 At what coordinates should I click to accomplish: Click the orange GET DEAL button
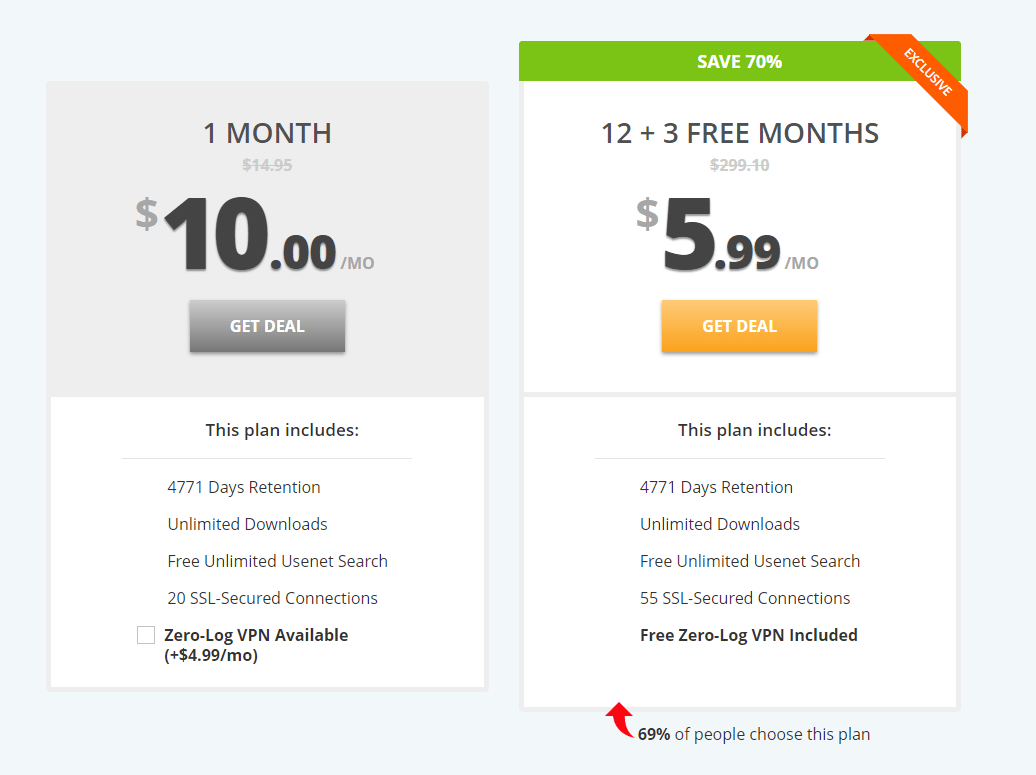tap(739, 326)
